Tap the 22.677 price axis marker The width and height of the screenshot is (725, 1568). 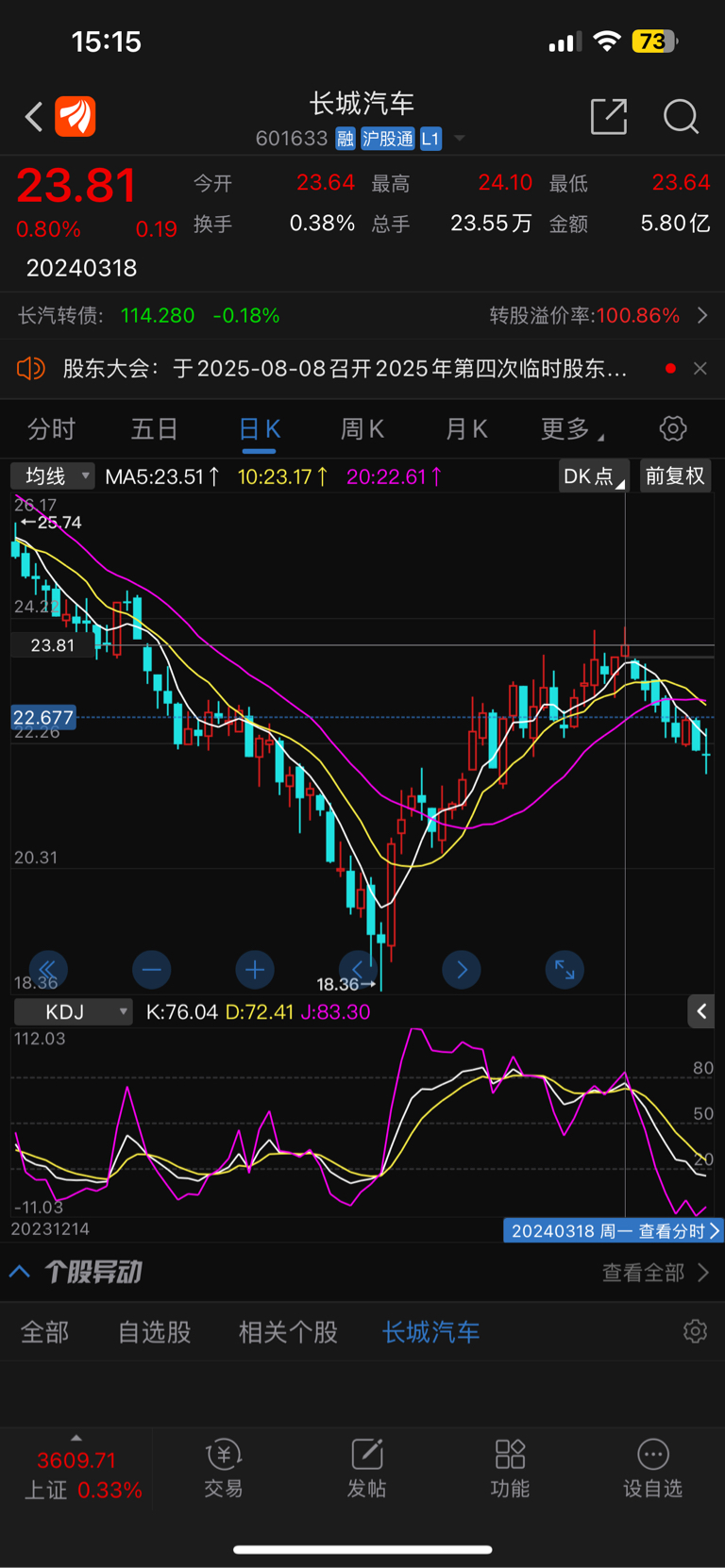[x=42, y=718]
